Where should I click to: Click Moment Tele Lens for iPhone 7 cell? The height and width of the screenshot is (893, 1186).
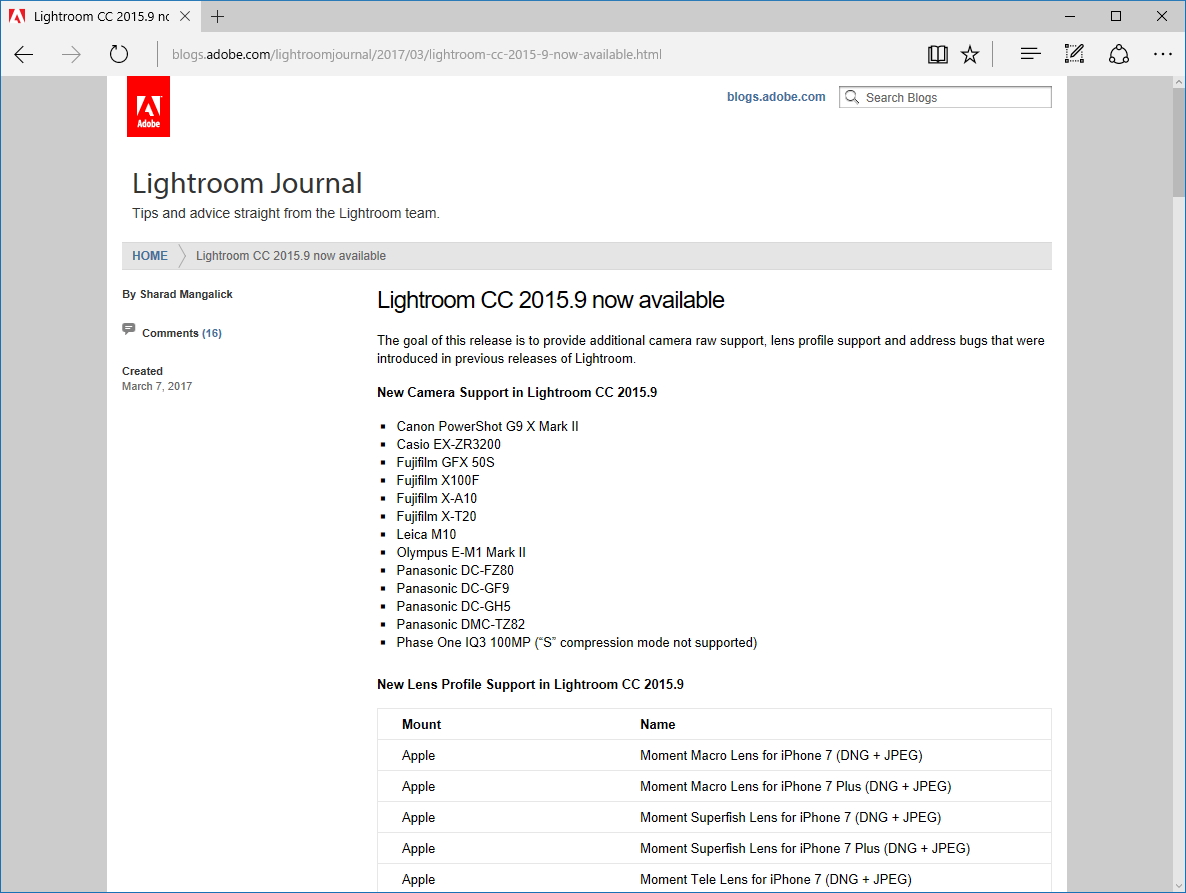(x=775, y=879)
